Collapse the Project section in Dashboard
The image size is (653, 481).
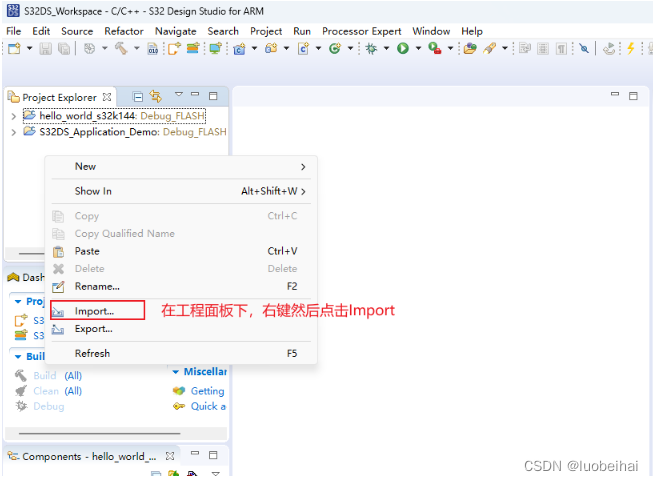click(18, 302)
